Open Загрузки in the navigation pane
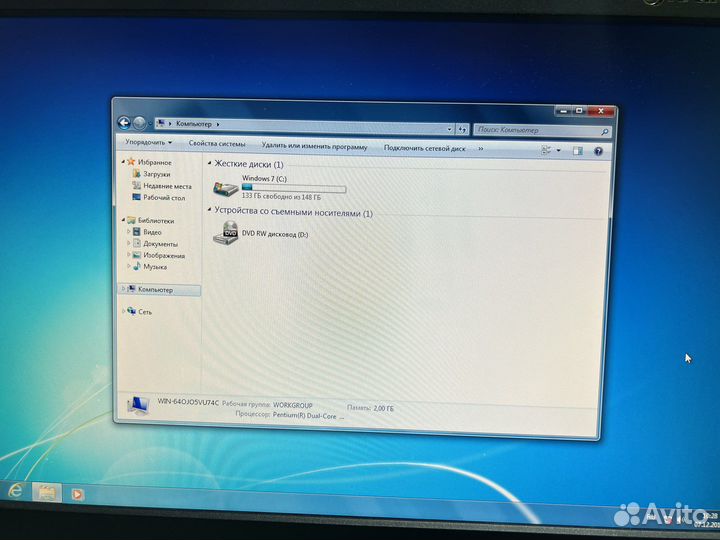 pos(157,174)
